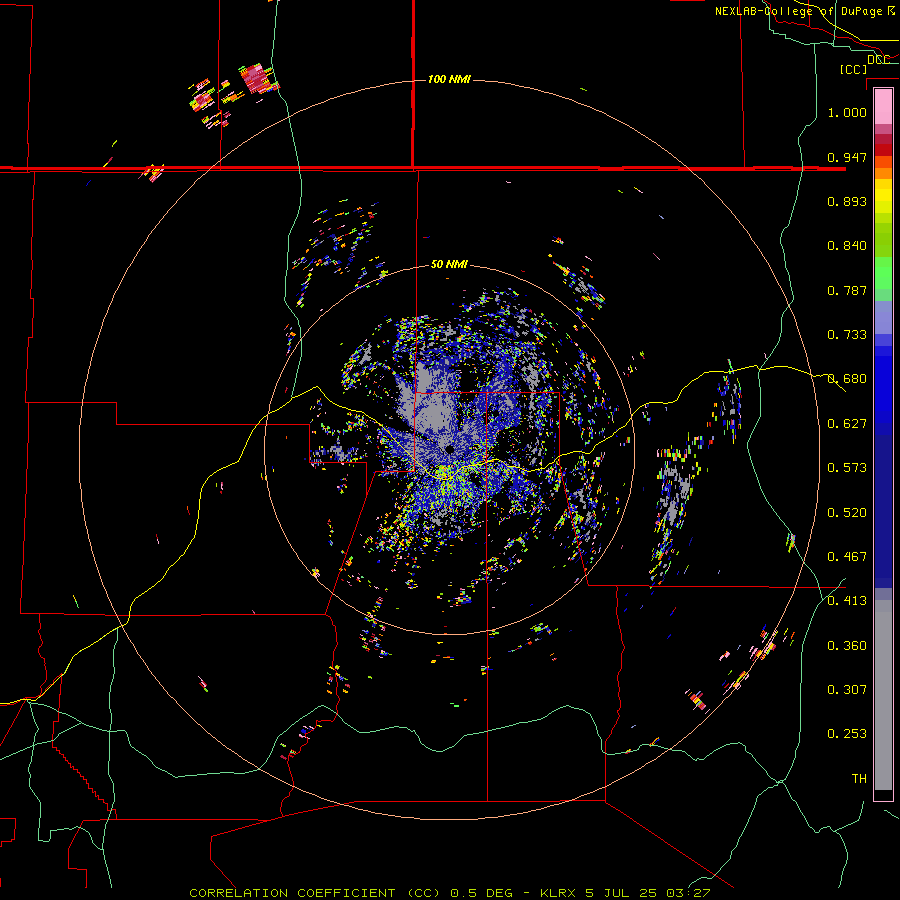The width and height of the screenshot is (900, 900).
Task: Click the 0.893 scale label
Action: click(x=847, y=201)
